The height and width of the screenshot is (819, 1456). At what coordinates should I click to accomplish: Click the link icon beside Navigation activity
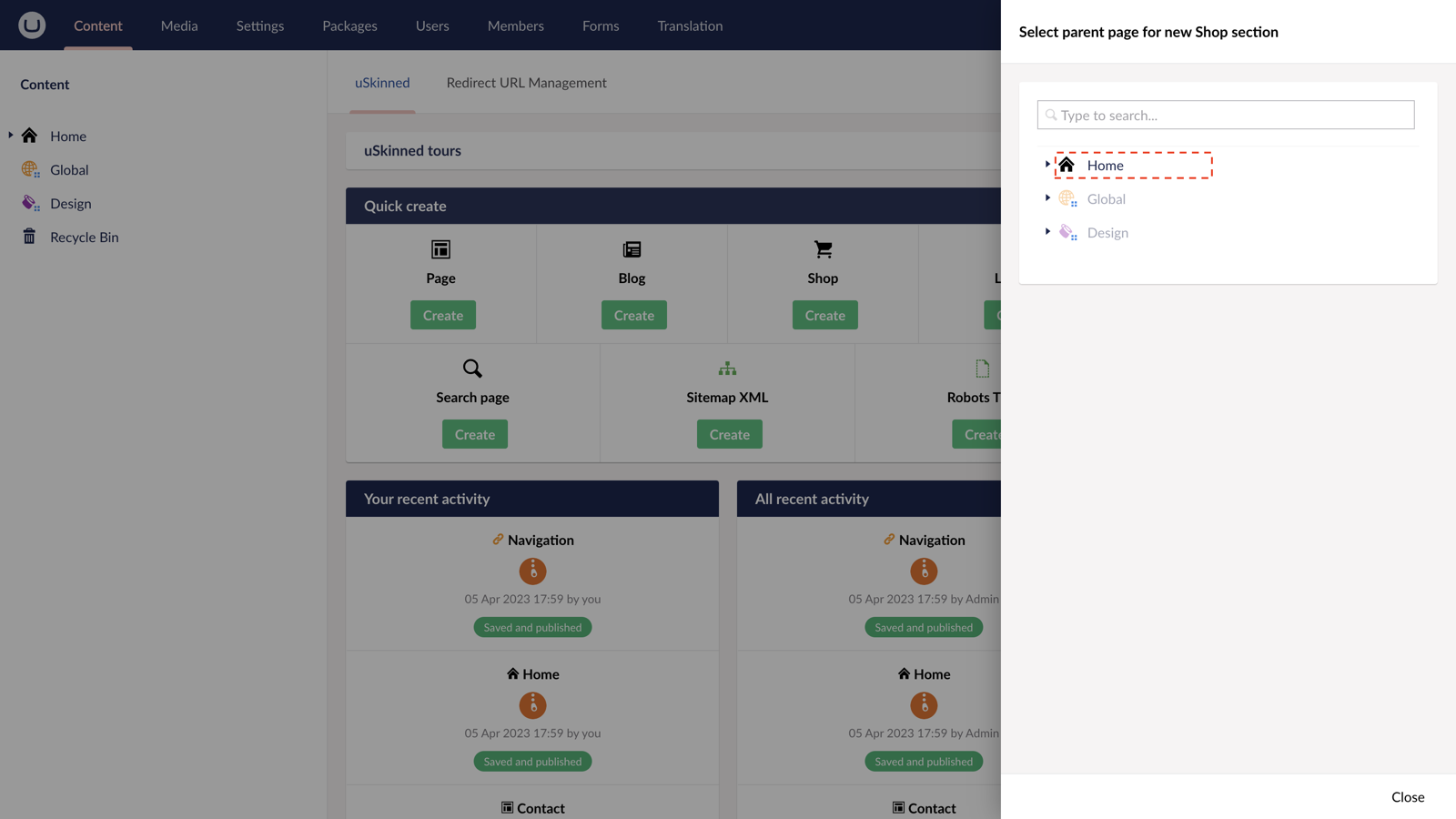497,539
